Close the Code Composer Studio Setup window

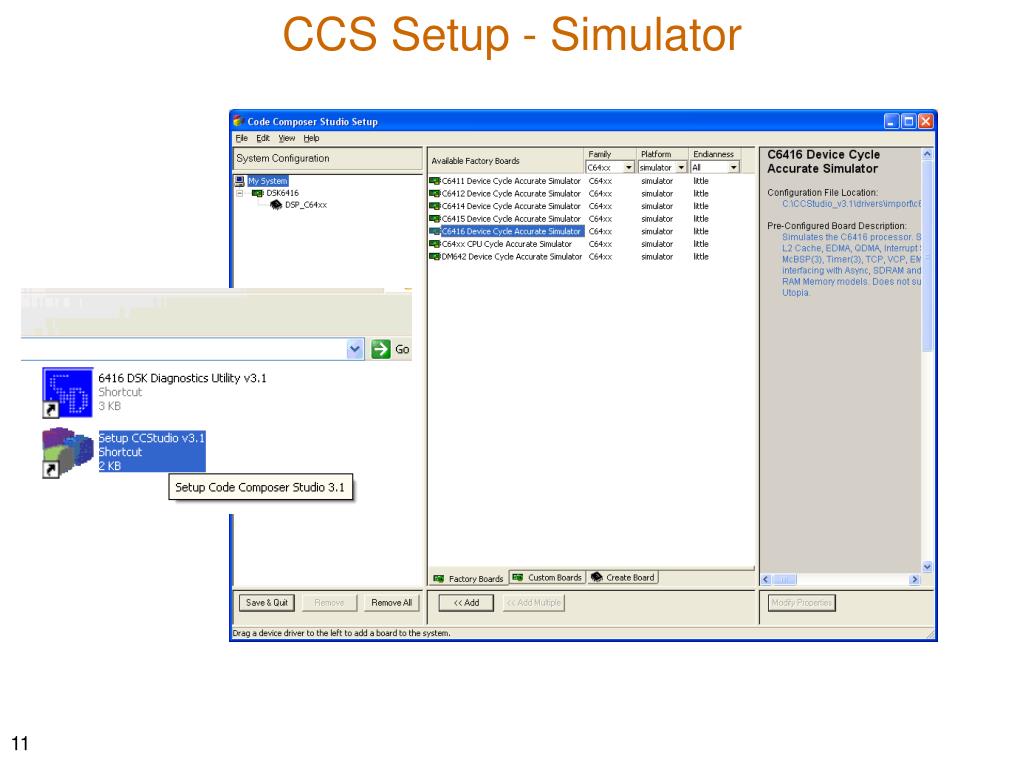(x=925, y=121)
